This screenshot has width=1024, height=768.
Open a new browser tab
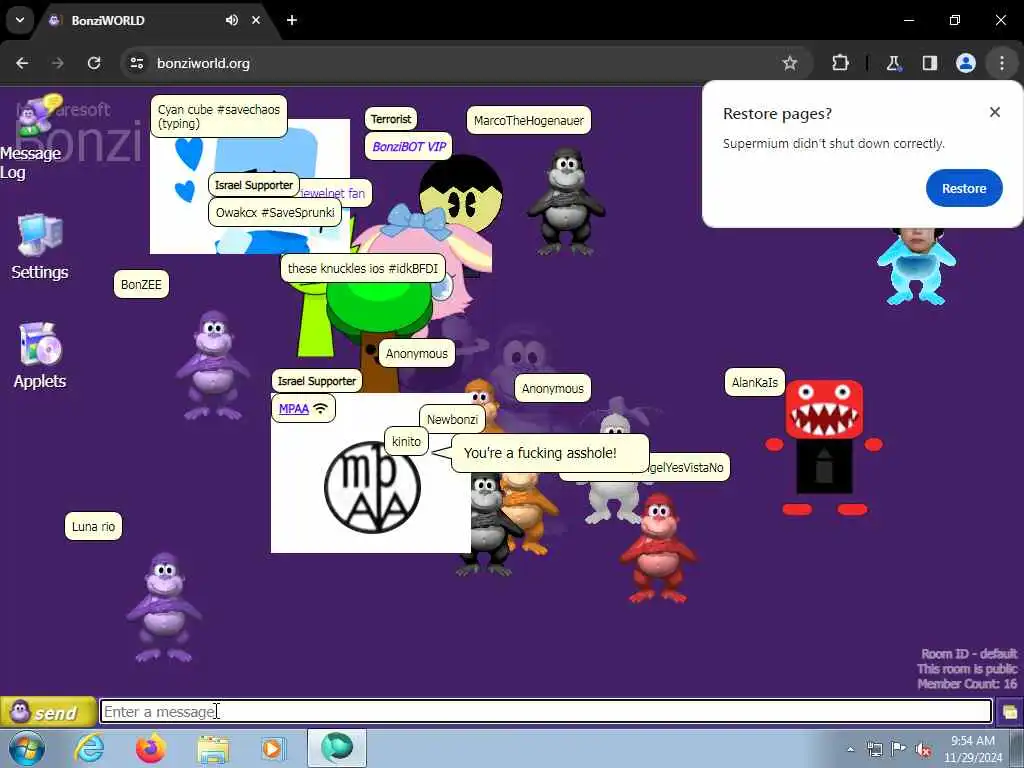292,20
